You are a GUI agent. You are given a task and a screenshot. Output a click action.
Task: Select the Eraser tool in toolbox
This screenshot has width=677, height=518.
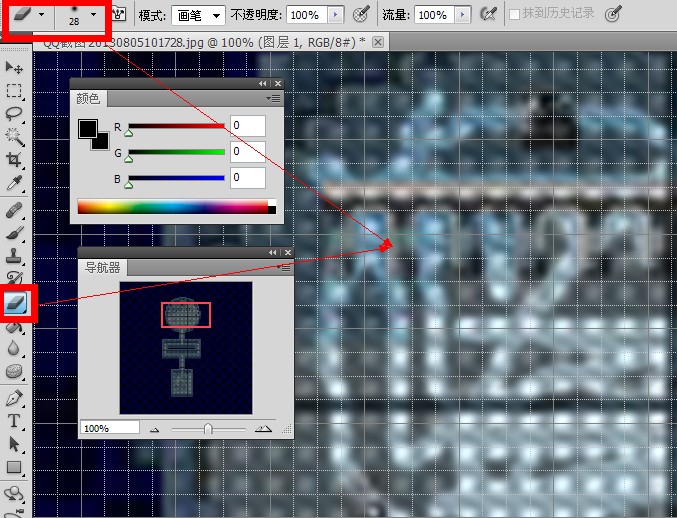(16, 303)
